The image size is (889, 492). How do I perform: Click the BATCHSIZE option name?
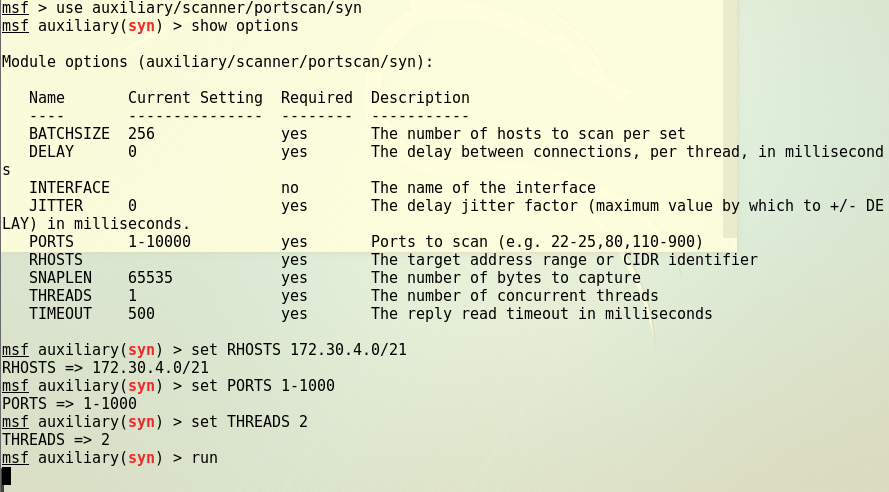click(69, 134)
